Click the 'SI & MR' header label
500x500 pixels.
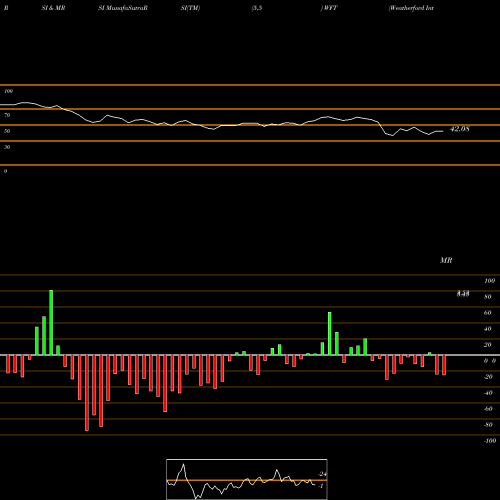coord(53,8)
